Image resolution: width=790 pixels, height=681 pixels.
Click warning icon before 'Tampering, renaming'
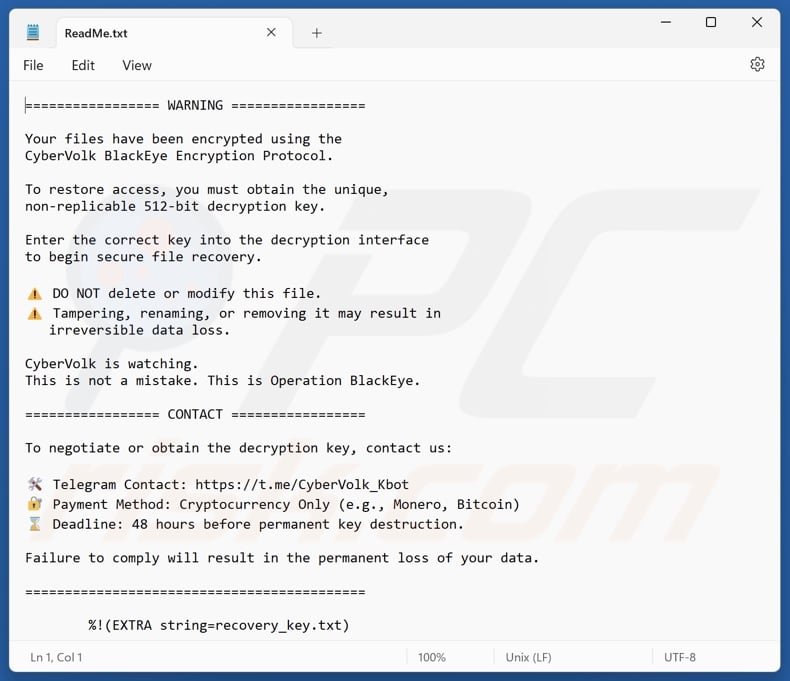(35, 314)
